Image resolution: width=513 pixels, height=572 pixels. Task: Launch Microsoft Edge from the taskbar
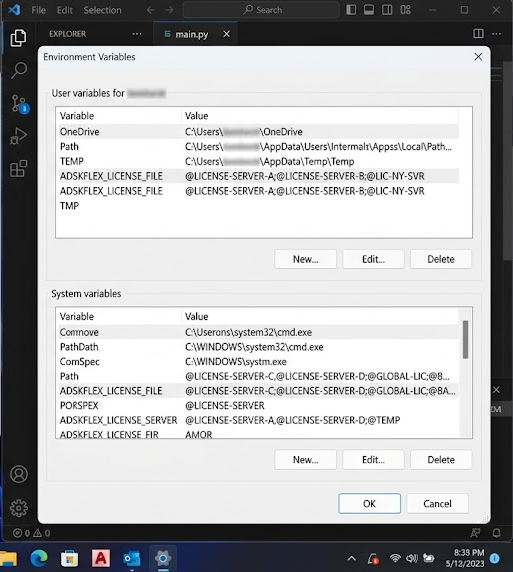39,558
